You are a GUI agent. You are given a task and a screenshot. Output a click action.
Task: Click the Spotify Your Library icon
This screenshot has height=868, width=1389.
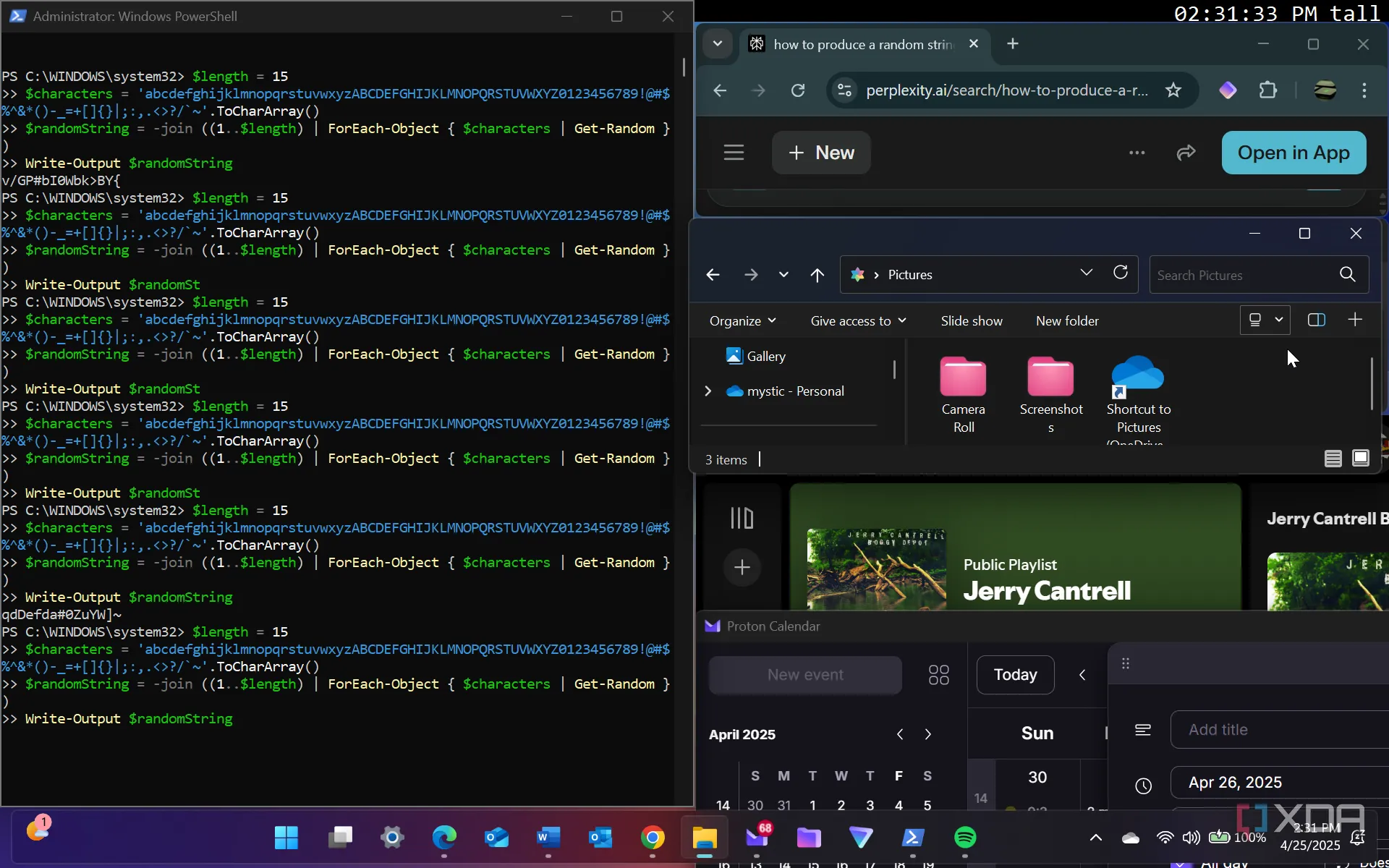[742, 518]
